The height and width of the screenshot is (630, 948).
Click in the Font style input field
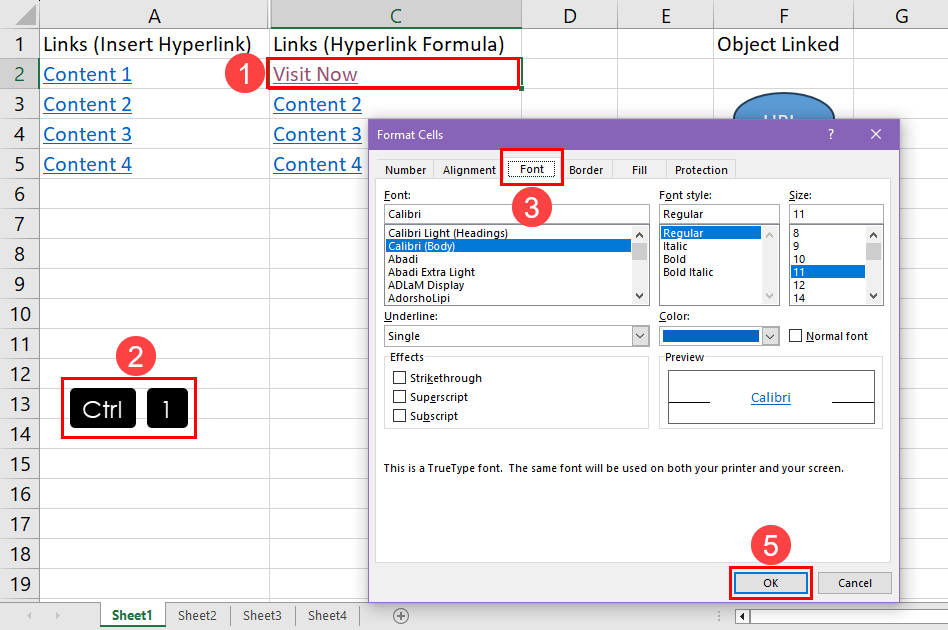(x=719, y=214)
